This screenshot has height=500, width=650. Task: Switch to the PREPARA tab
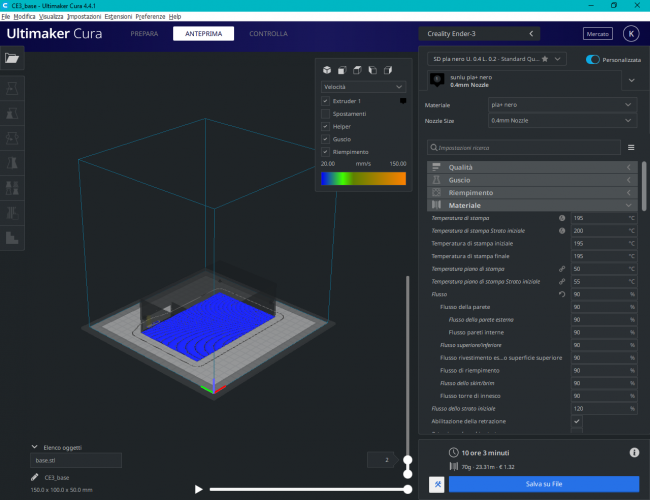click(x=144, y=34)
